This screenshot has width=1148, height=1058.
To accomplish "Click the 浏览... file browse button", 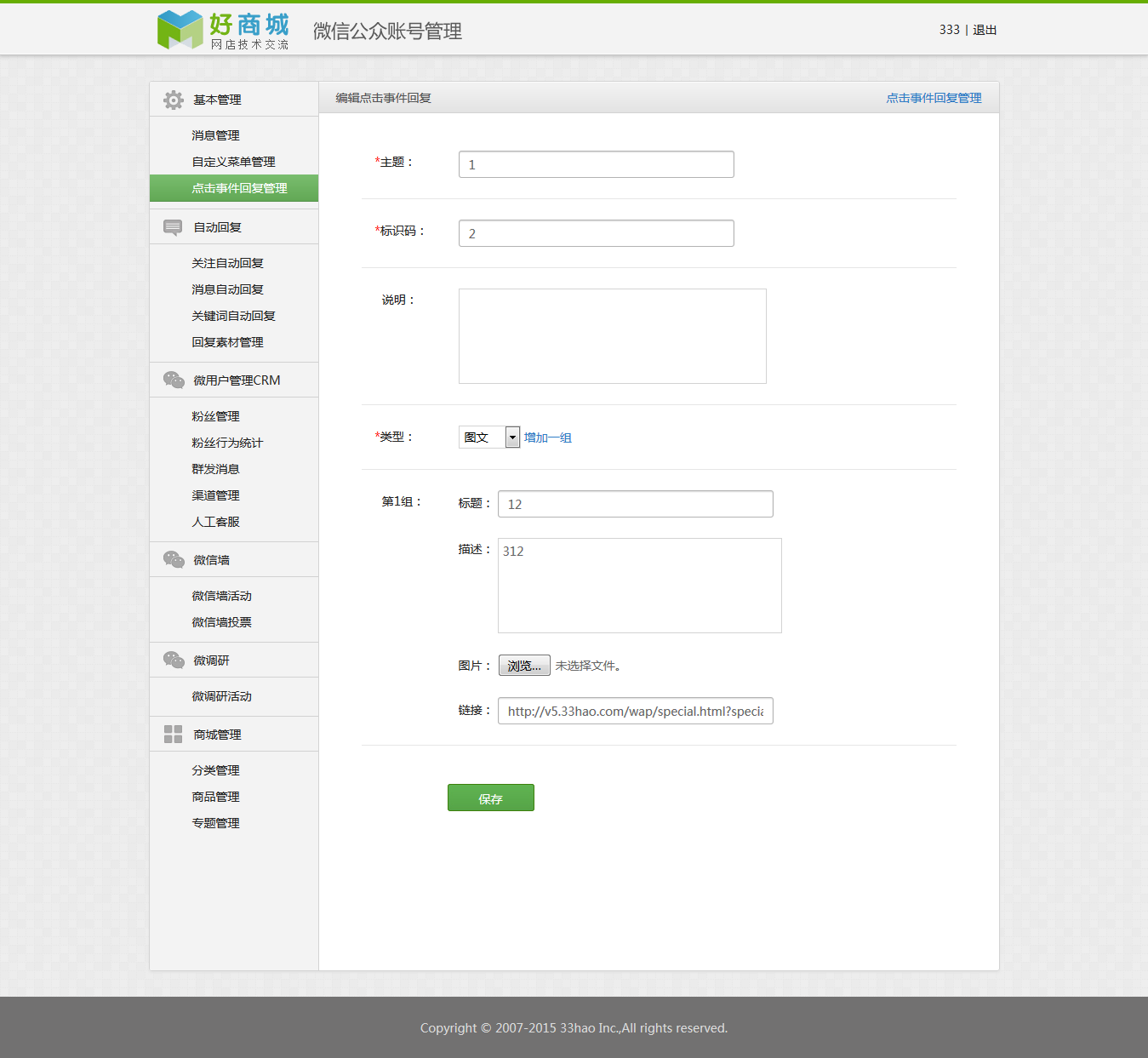I will [524, 666].
